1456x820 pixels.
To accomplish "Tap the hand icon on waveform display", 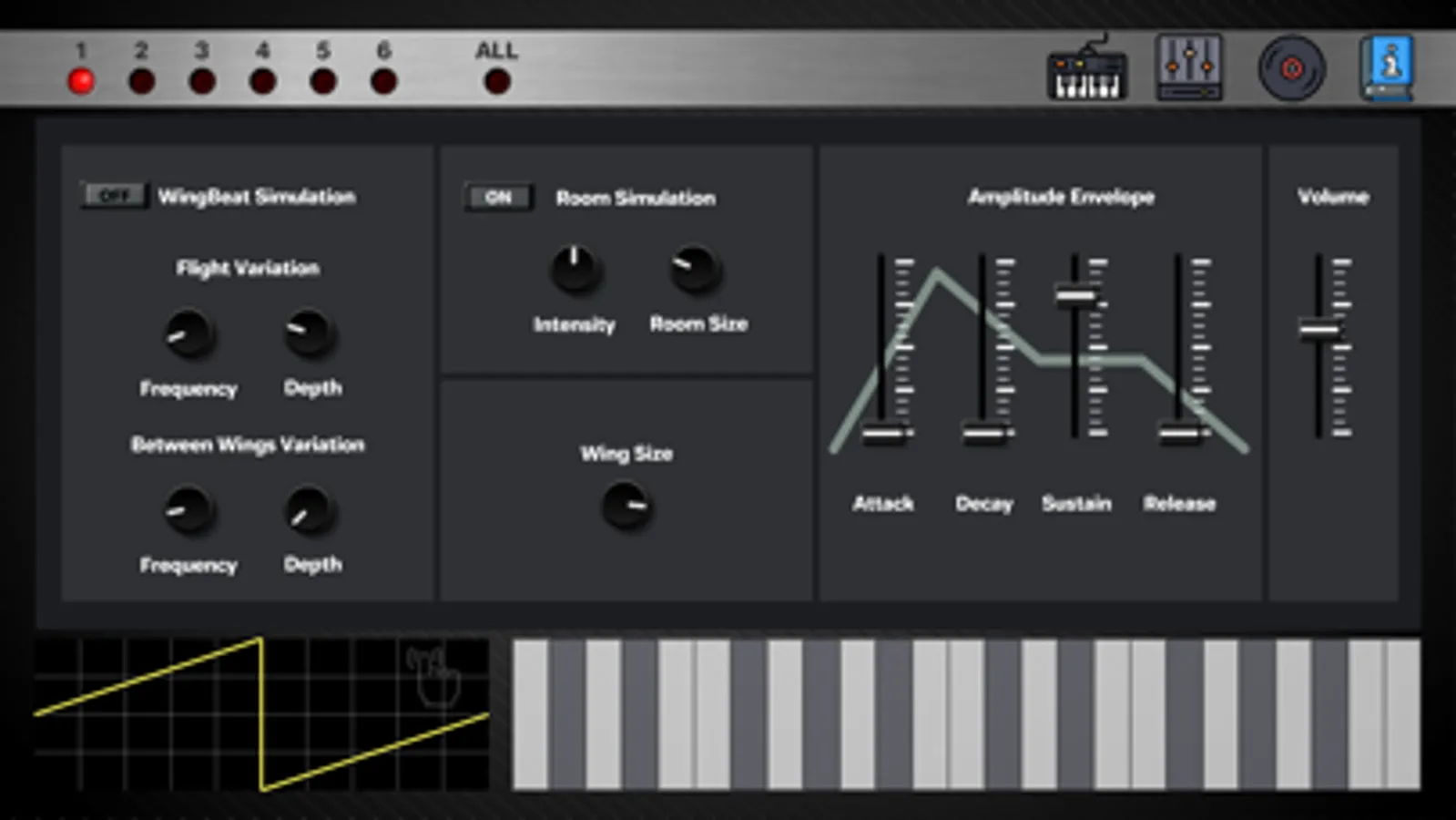I will pyautogui.click(x=435, y=676).
